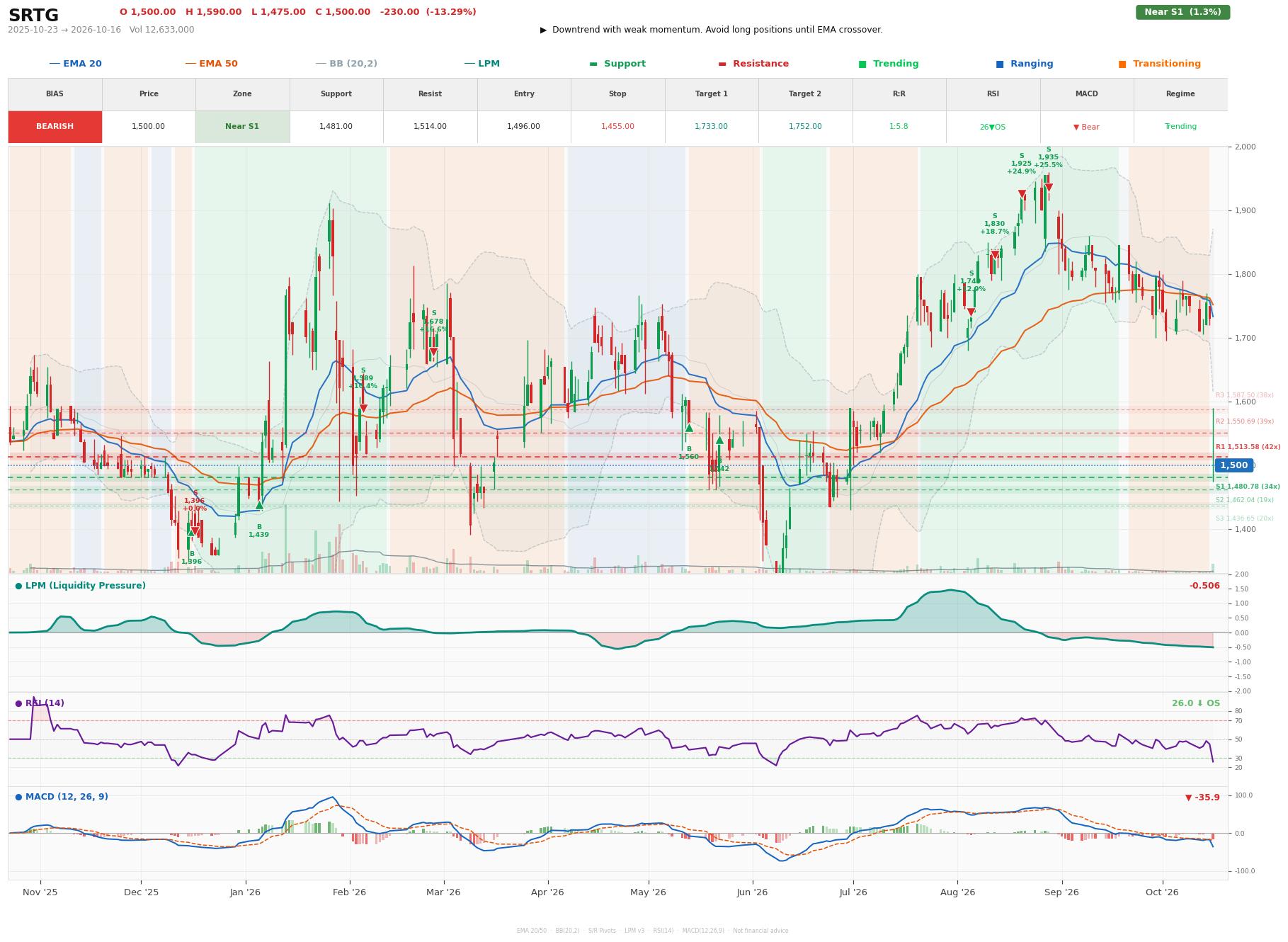Click the Stop value 1,455.00
Viewport: 1288px width, 942px height.
tap(617, 127)
